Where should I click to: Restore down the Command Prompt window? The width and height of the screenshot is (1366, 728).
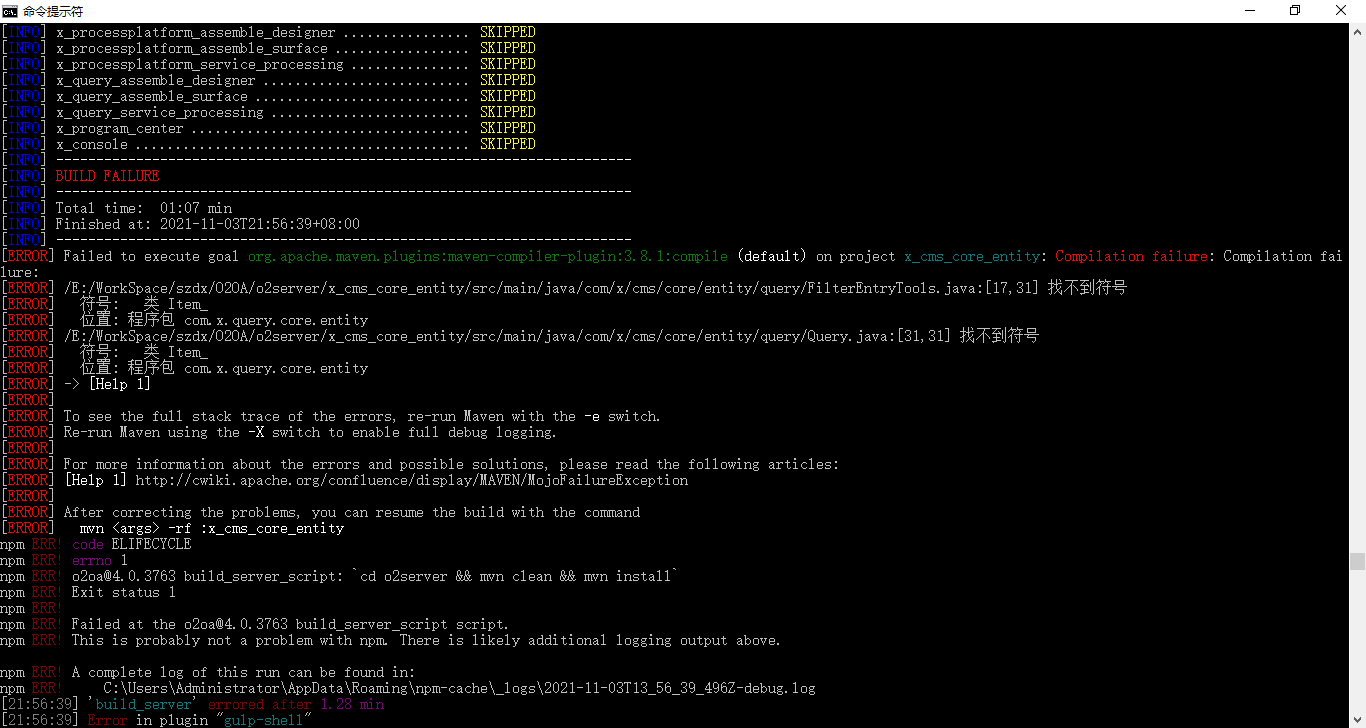[x=1295, y=11]
